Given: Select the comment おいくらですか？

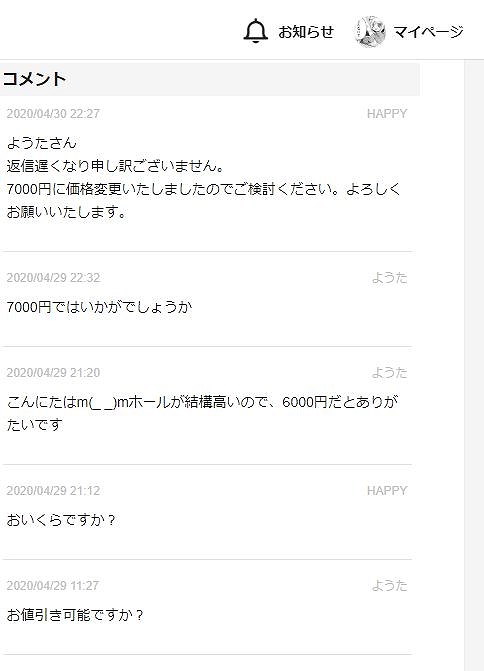Looking at the screenshot, I should [61, 520].
